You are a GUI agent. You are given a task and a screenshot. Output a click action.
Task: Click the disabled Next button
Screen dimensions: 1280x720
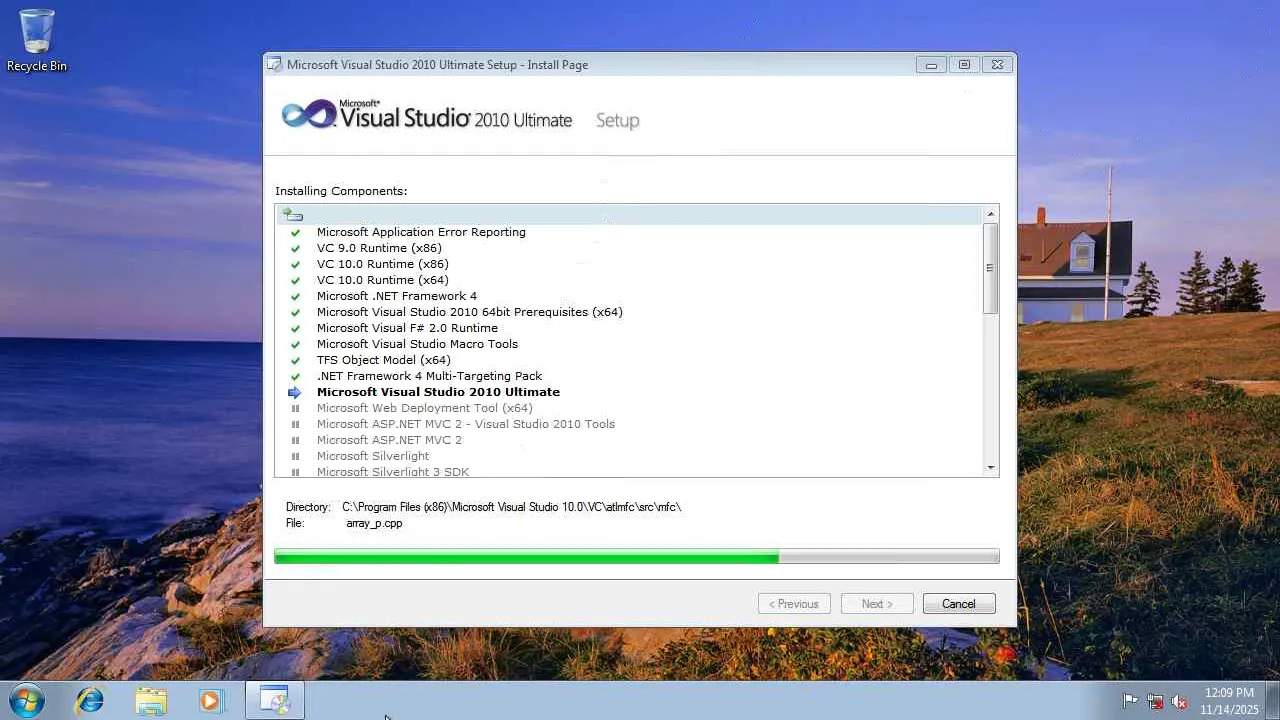876,604
